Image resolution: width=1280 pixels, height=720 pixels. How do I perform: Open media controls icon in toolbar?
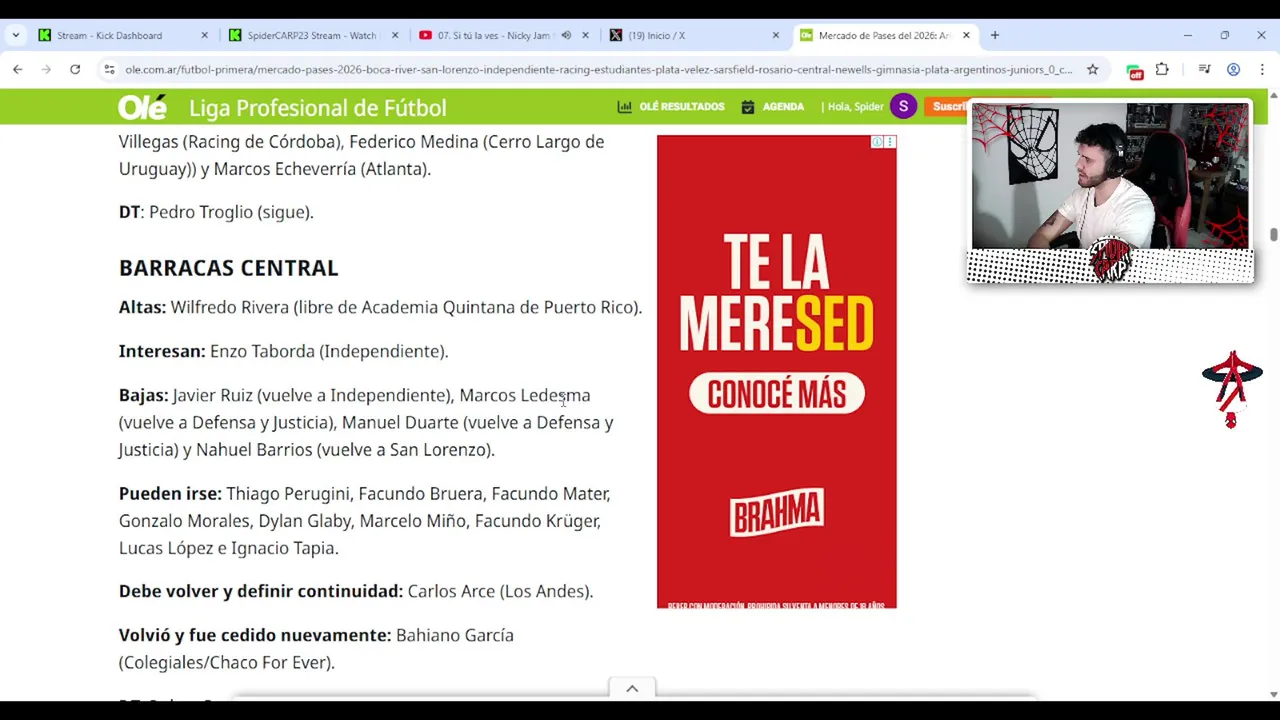[x=1204, y=69]
